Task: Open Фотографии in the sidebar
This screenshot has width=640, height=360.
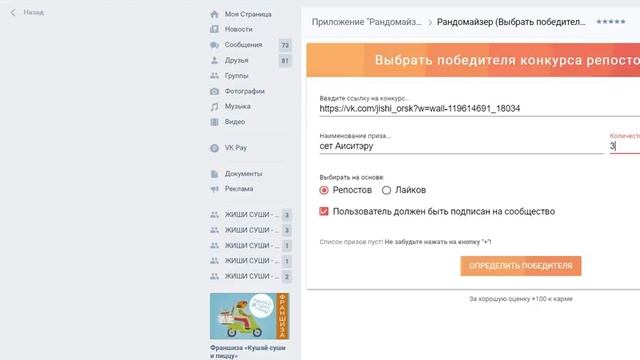Action: 244,91
